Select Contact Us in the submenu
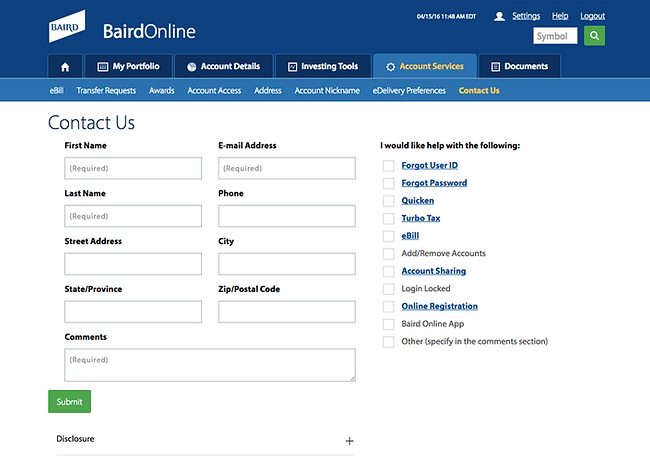This screenshot has height=459, width=650. [x=479, y=90]
